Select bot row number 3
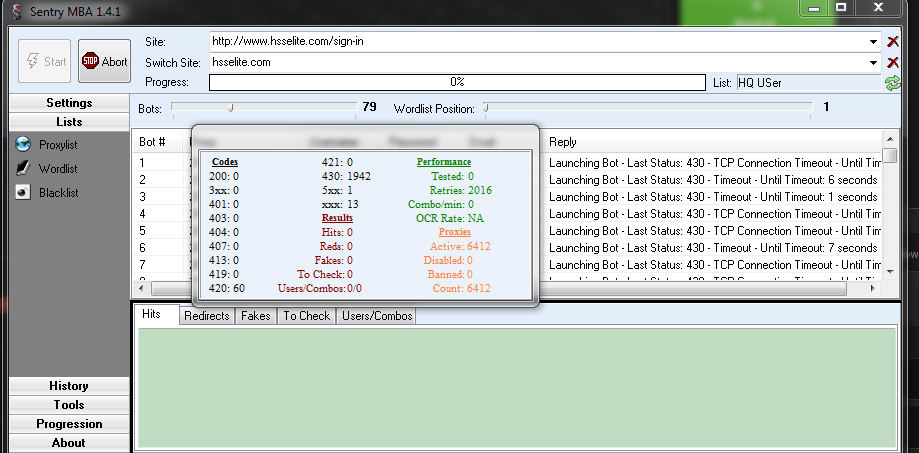Screen dimensions: 919x453 (142, 197)
